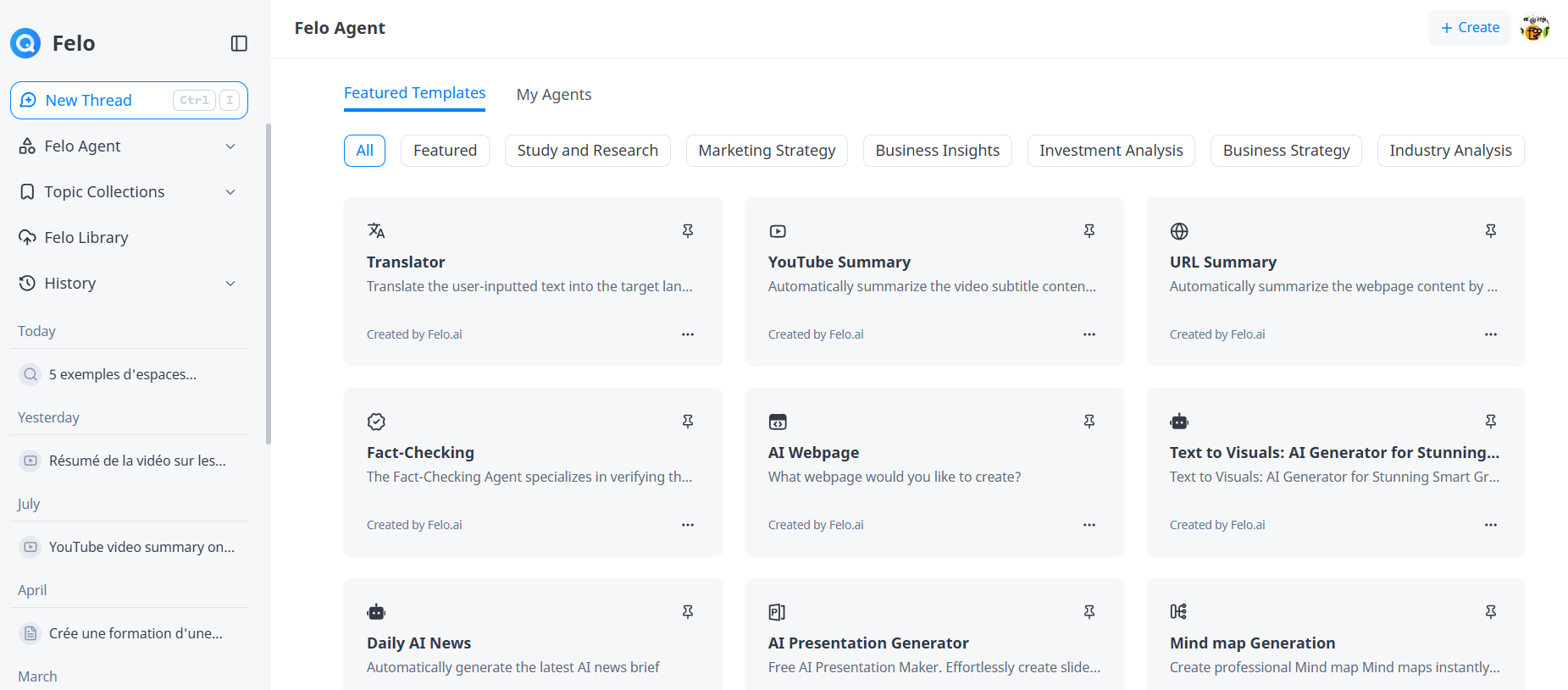Viewport: 1568px width, 690px height.
Task: Click the URL Summary globe icon
Action: click(1178, 231)
